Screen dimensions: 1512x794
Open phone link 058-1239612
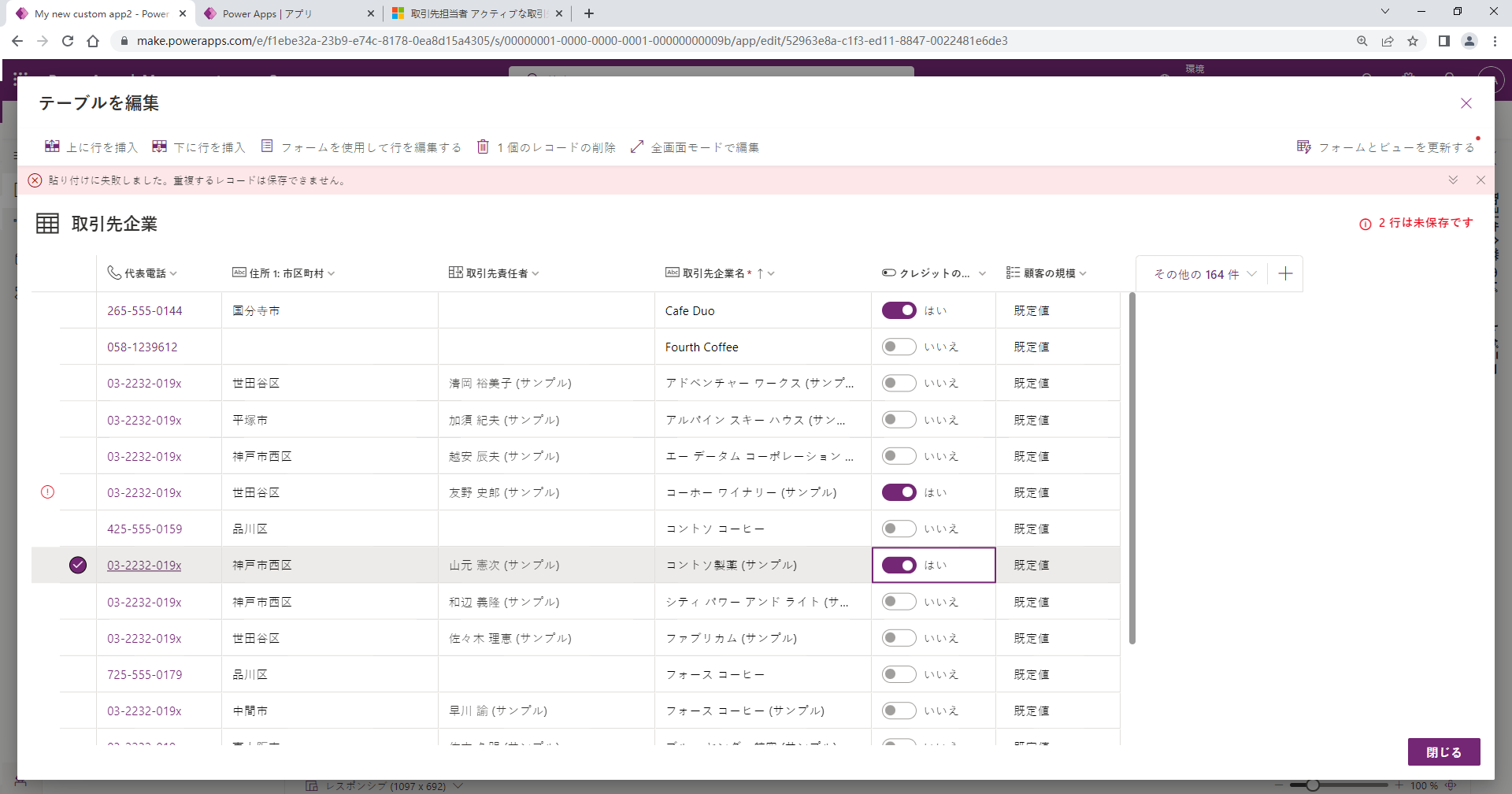click(x=143, y=347)
